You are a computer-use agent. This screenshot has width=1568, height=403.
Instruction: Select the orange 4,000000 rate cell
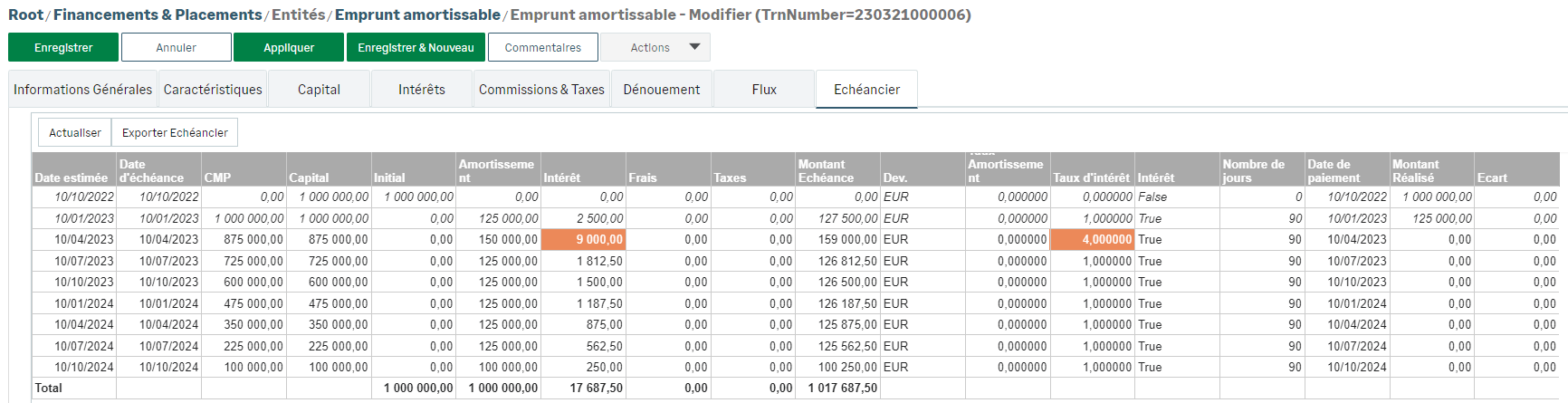point(1092,240)
